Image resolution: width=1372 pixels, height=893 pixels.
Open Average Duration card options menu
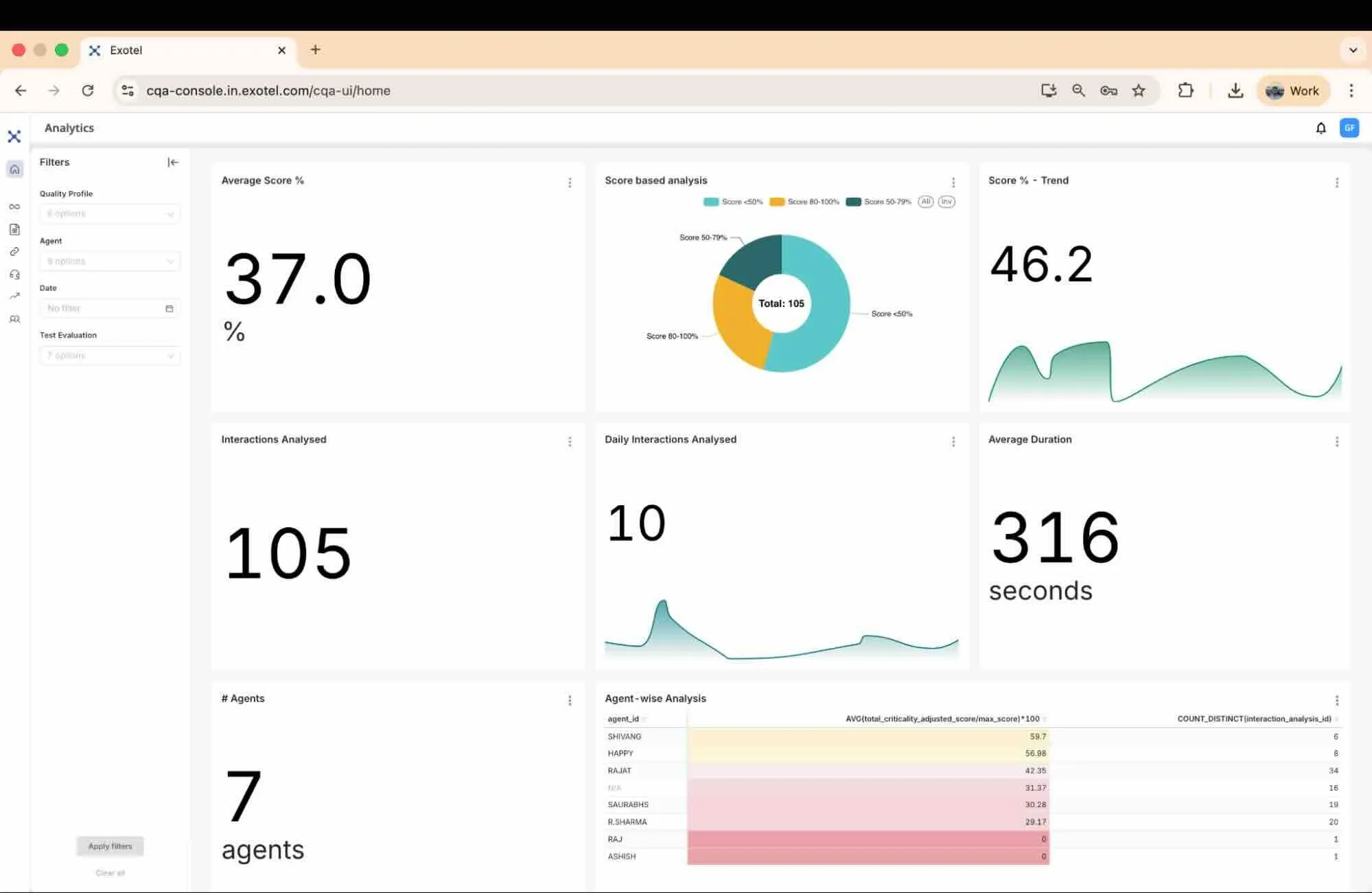[1337, 441]
